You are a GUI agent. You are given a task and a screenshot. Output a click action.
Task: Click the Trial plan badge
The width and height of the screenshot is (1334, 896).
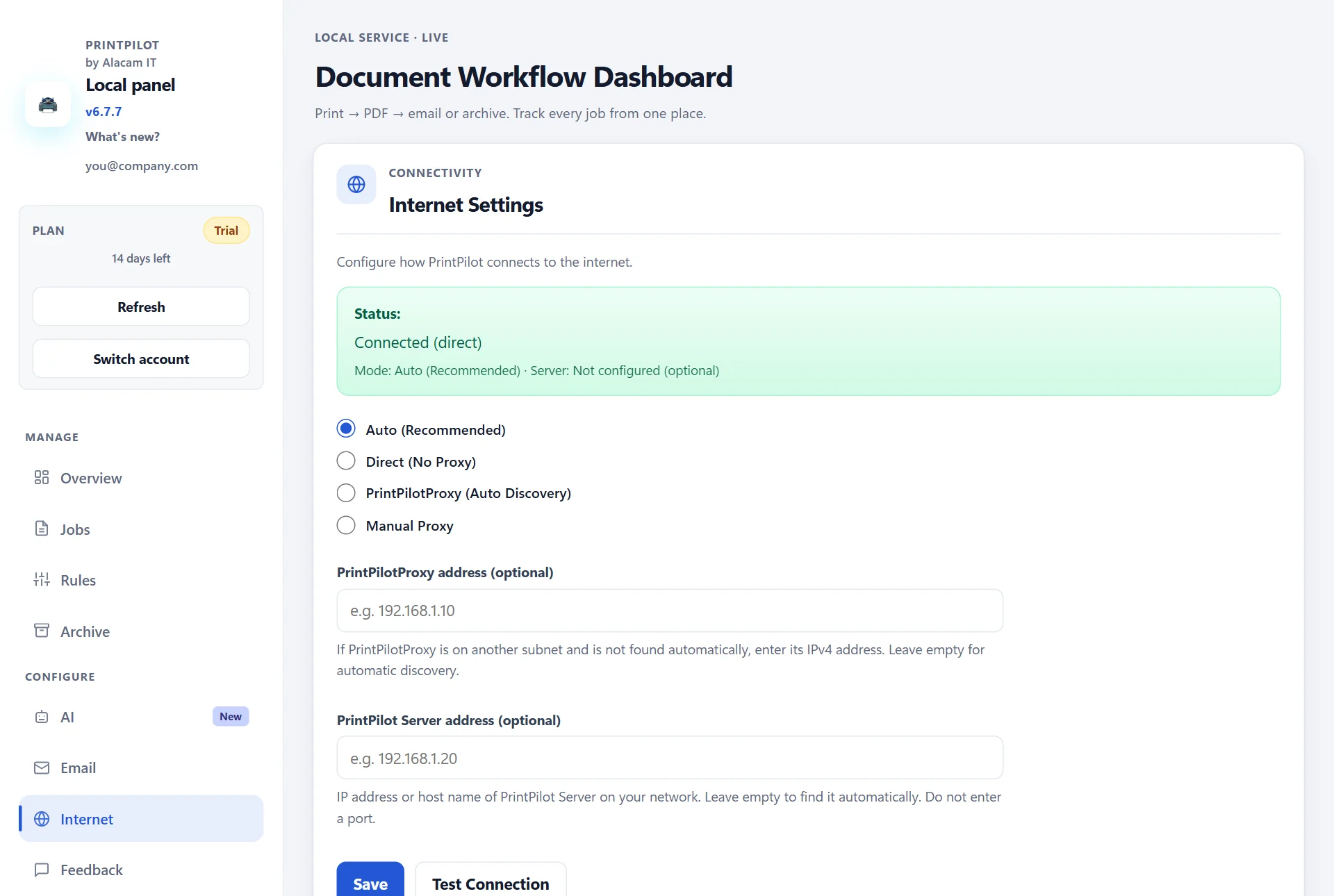coord(227,231)
